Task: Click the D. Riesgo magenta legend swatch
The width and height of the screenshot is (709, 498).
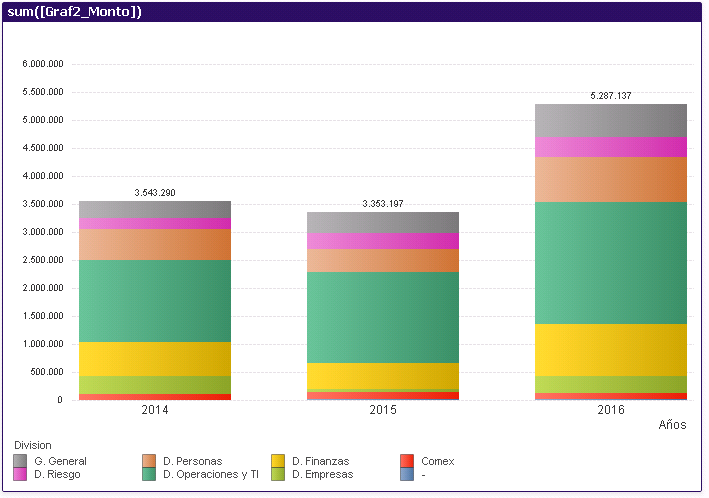Action: coord(20,474)
